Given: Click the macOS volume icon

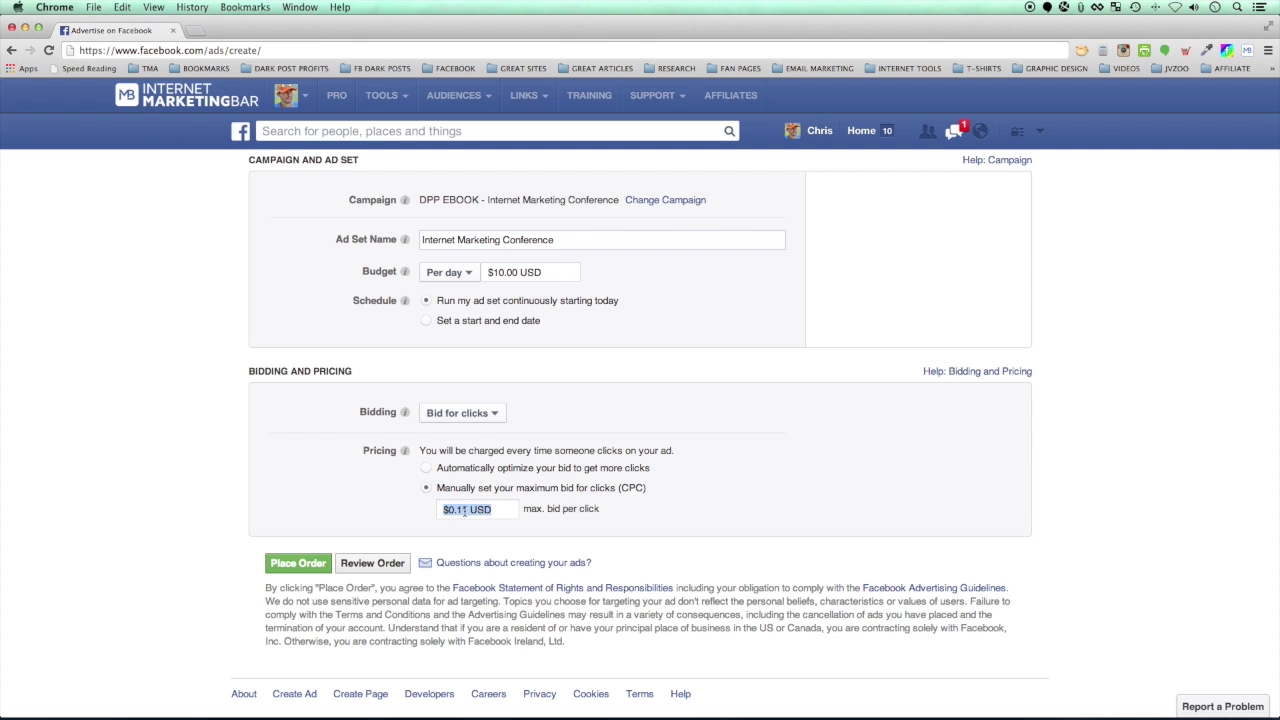Looking at the screenshot, I should 1194,7.
